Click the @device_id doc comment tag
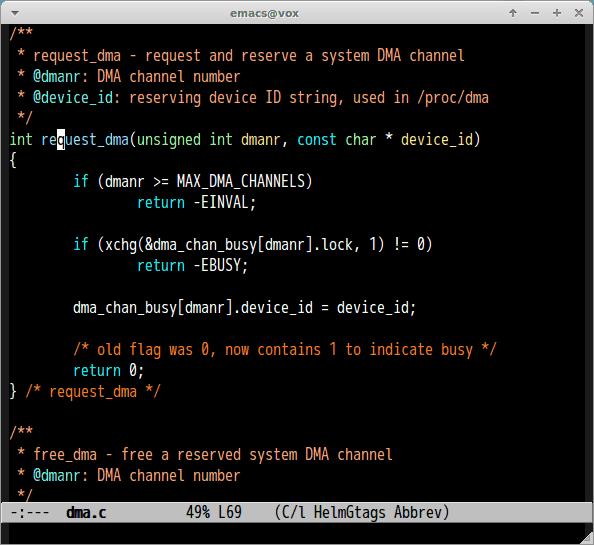 pos(73,98)
